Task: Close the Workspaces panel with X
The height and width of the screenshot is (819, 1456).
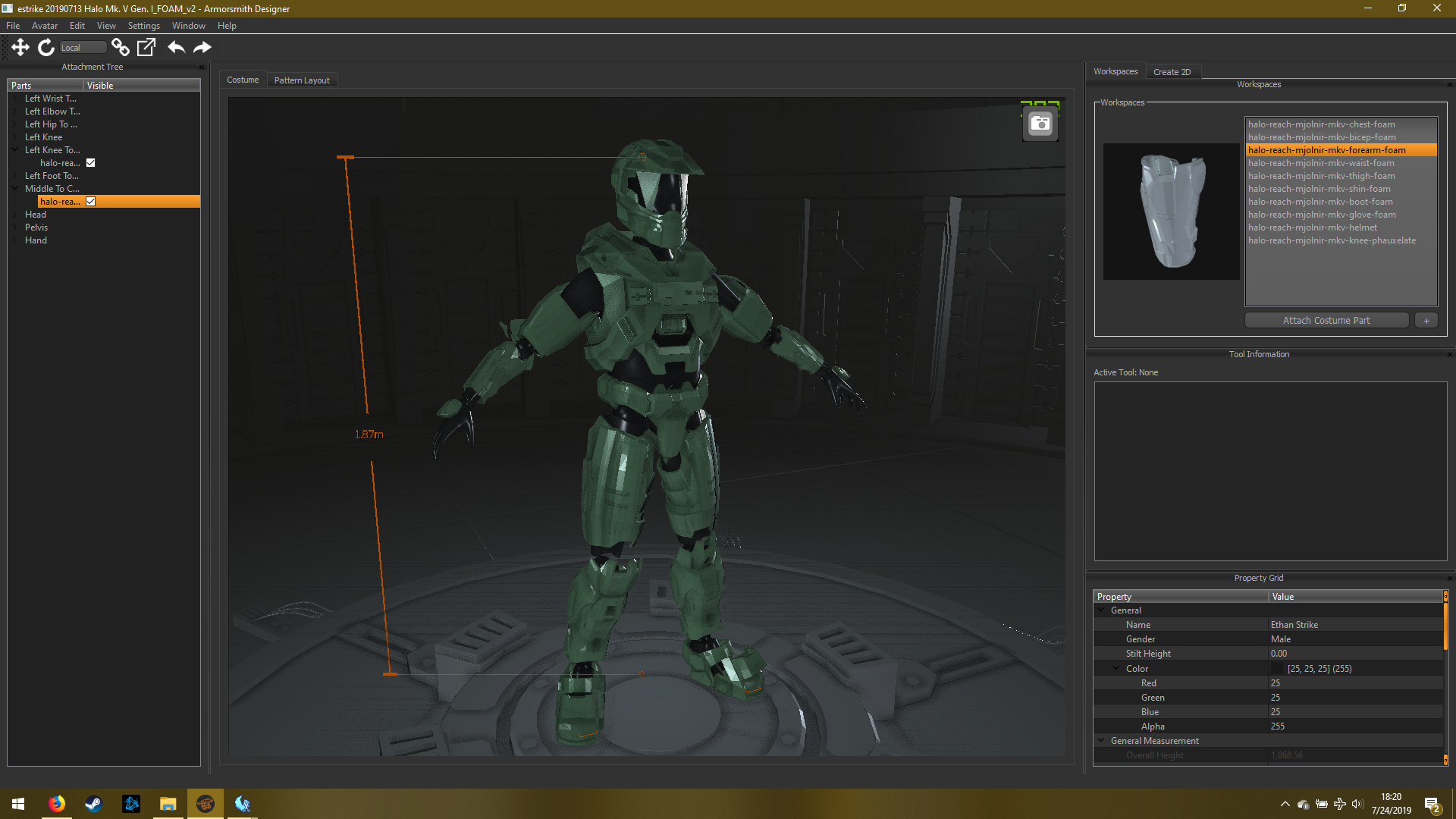Action: tap(1449, 84)
